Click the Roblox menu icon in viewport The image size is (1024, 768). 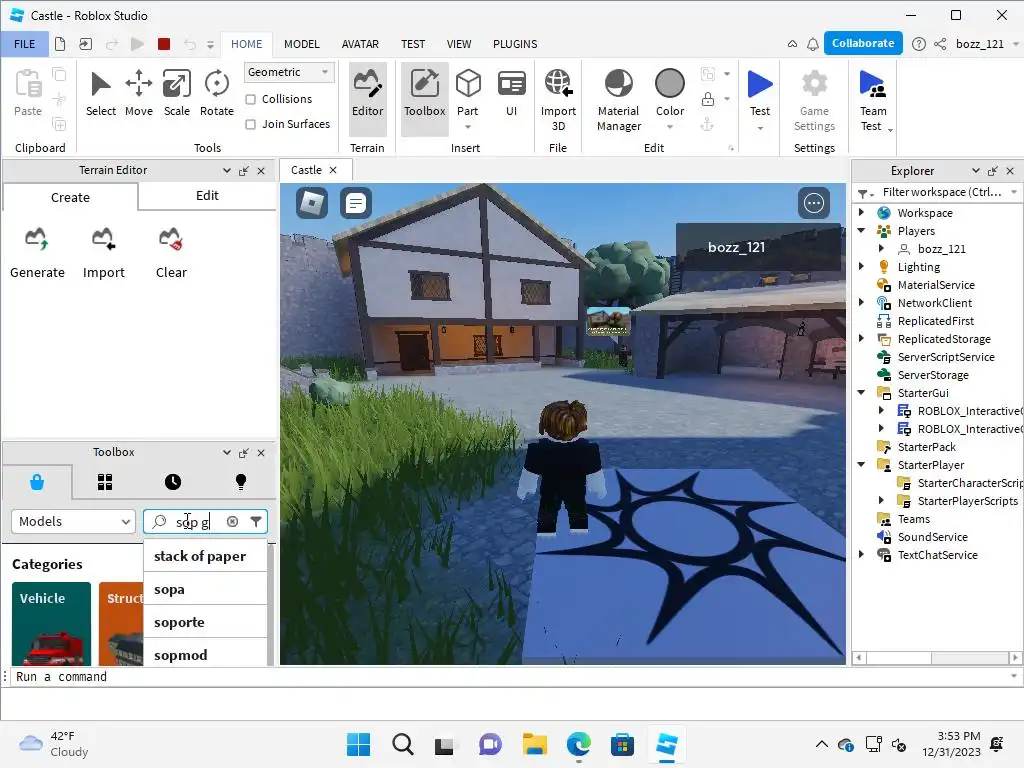pos(312,203)
